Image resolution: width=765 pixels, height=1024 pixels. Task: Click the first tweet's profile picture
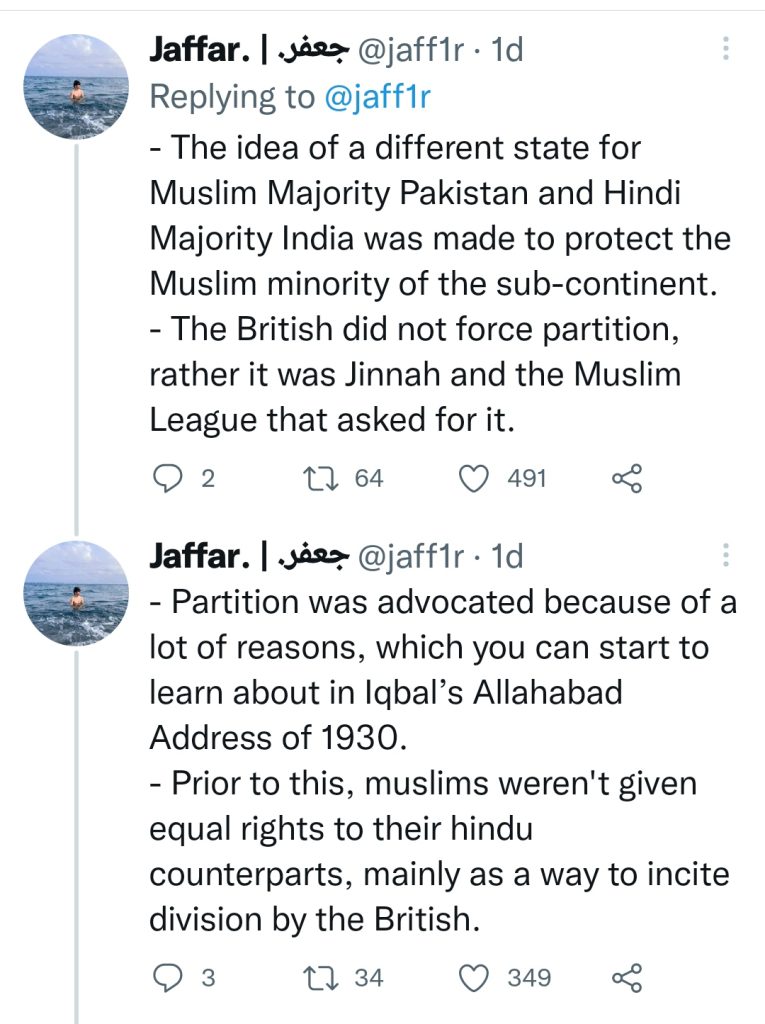(x=76, y=86)
